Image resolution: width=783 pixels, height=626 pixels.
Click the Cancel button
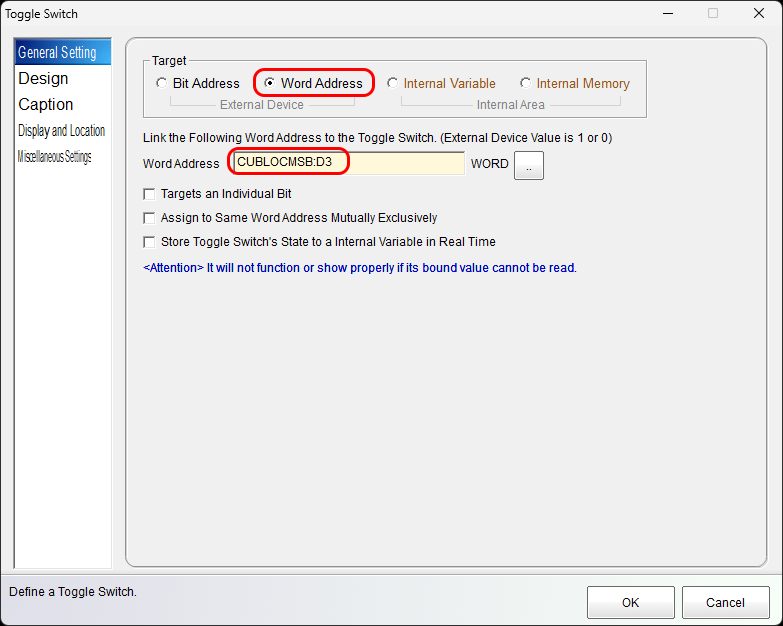click(725, 603)
